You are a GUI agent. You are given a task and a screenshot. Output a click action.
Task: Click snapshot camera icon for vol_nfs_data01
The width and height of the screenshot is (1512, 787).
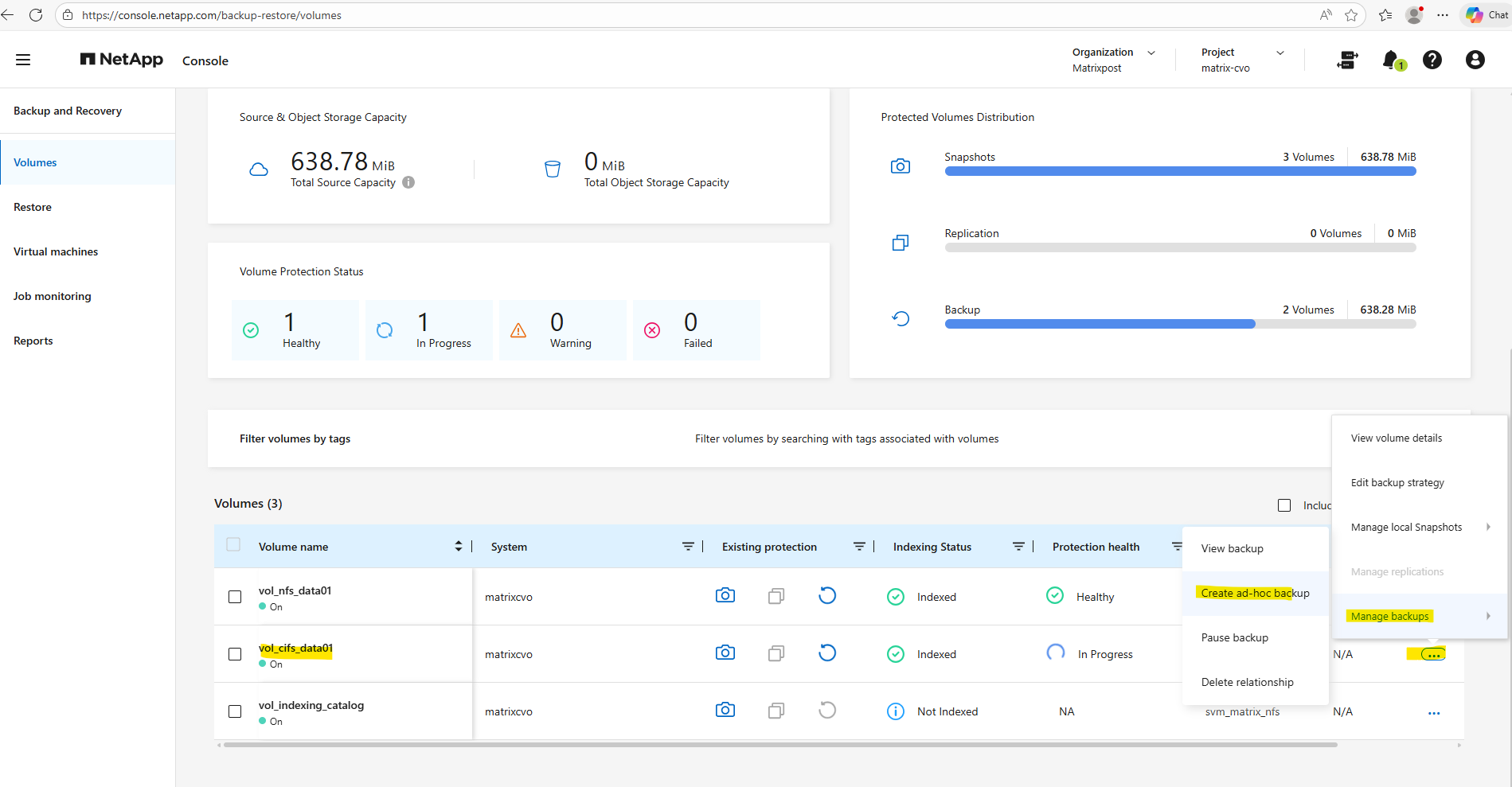pyautogui.click(x=725, y=596)
